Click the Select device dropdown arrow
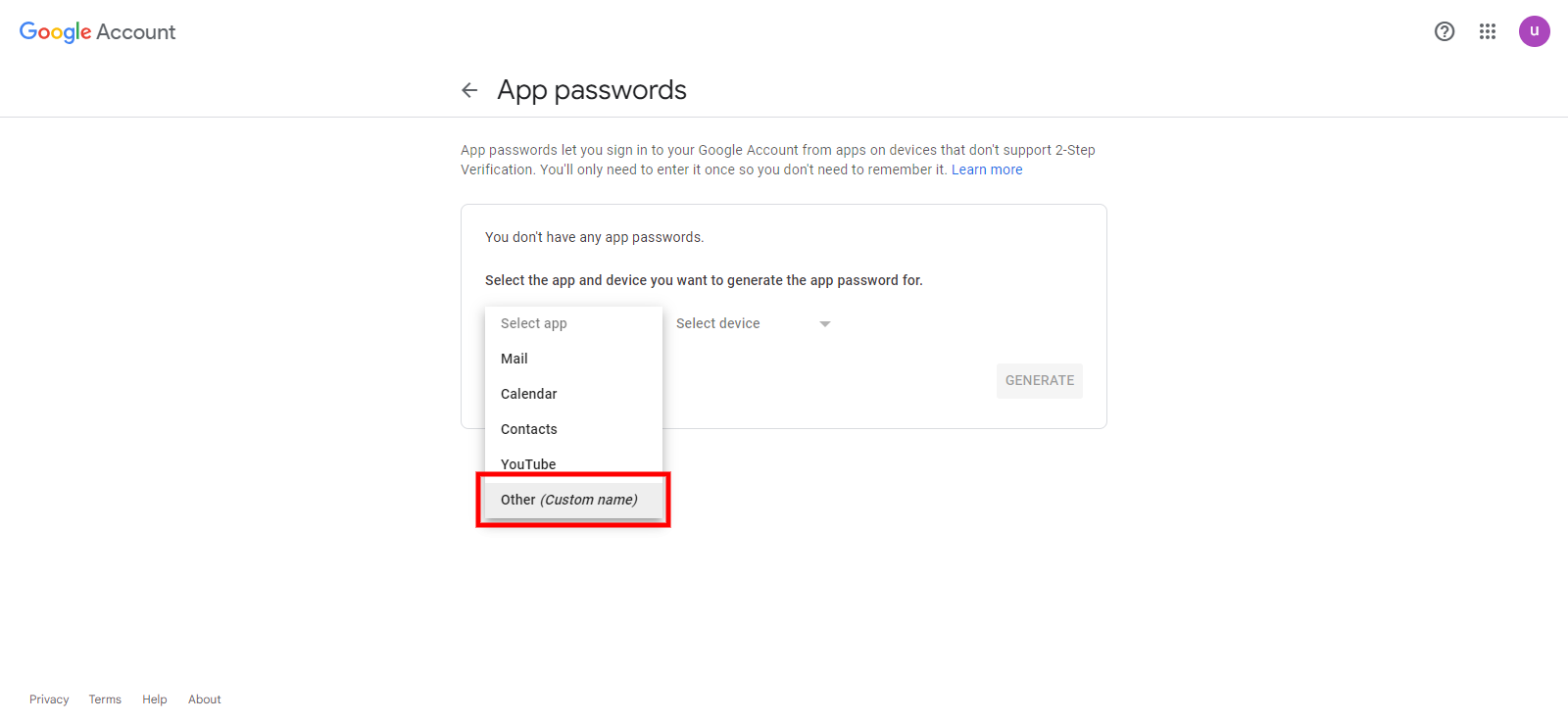The image size is (1568, 723). click(x=825, y=324)
